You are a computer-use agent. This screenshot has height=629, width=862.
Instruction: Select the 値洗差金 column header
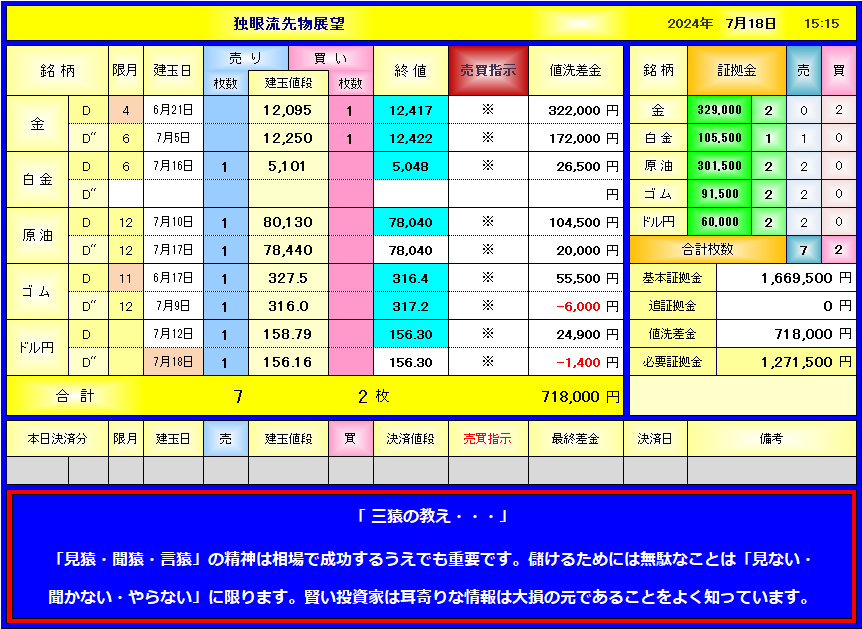576,70
